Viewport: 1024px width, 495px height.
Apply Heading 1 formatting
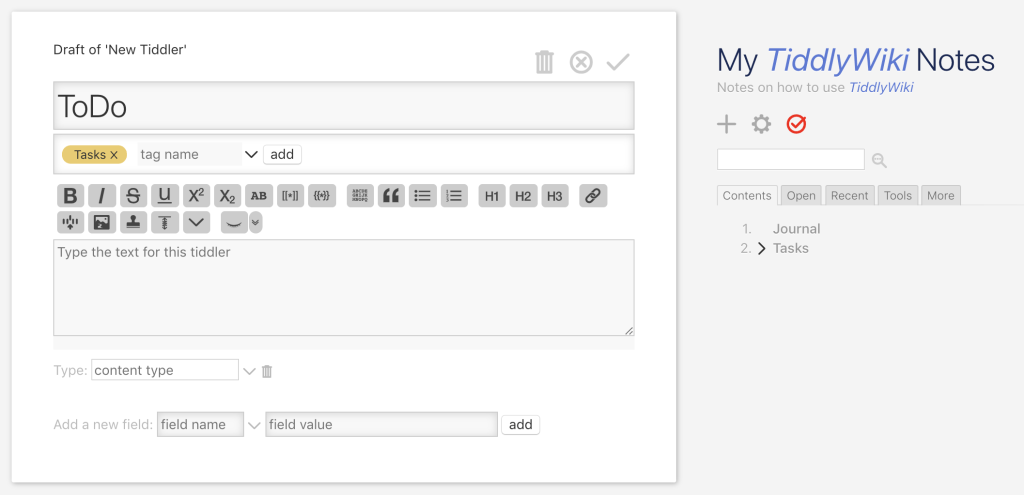[x=491, y=196]
